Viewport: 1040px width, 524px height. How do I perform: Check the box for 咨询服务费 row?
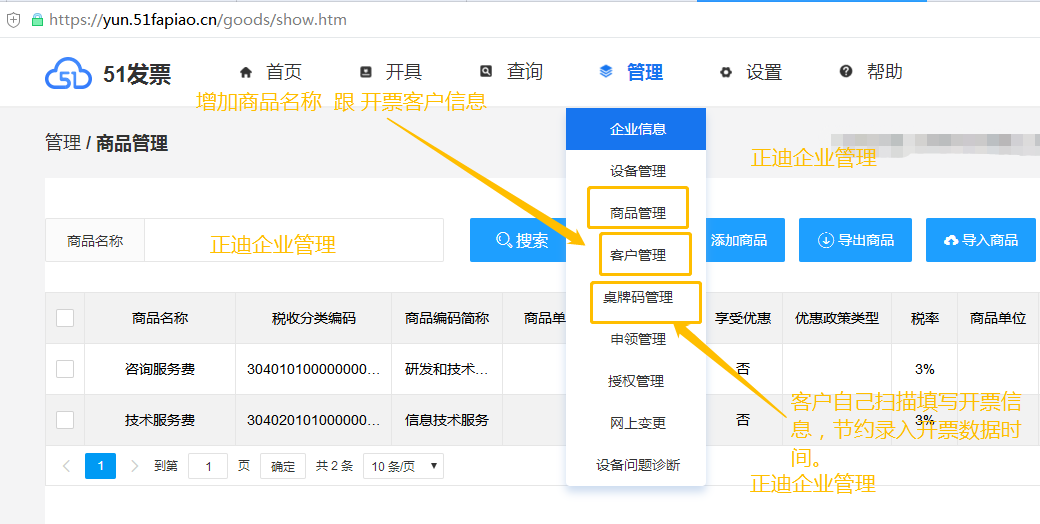point(65,369)
